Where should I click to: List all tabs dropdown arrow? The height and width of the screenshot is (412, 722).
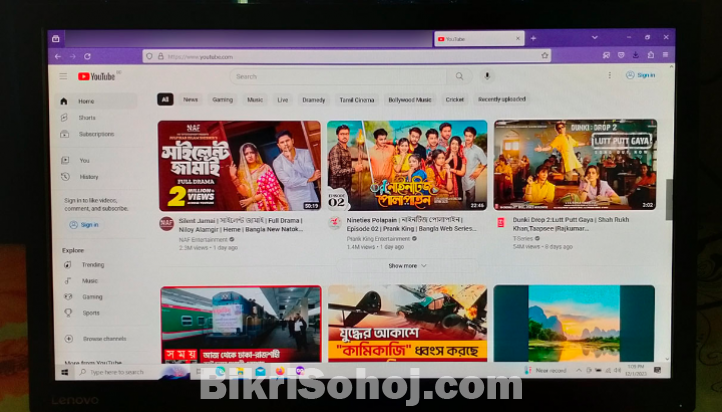coord(594,38)
